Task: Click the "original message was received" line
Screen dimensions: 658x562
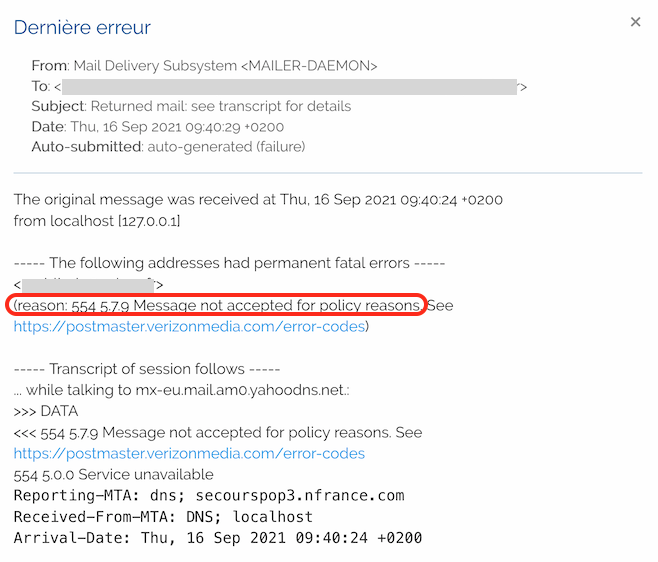Action: (258, 199)
